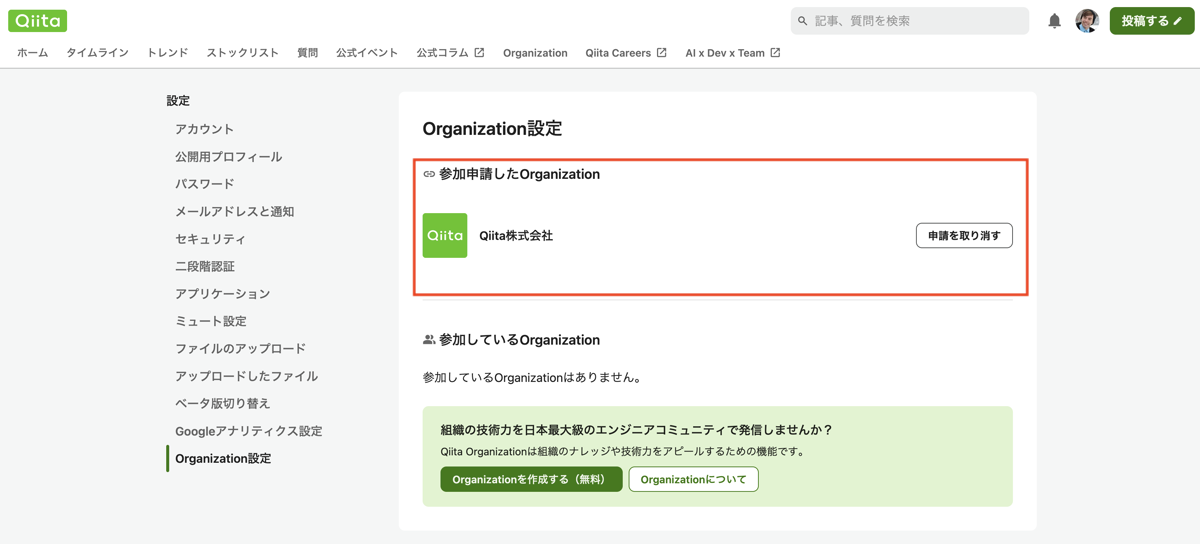Focus the 記事、質問を検索 search field
The height and width of the screenshot is (544, 1200).
910,21
